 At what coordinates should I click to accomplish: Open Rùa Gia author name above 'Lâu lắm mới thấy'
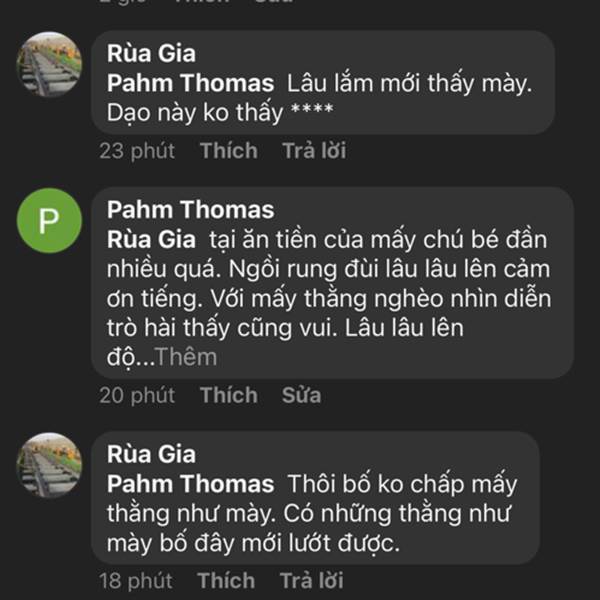point(152,53)
